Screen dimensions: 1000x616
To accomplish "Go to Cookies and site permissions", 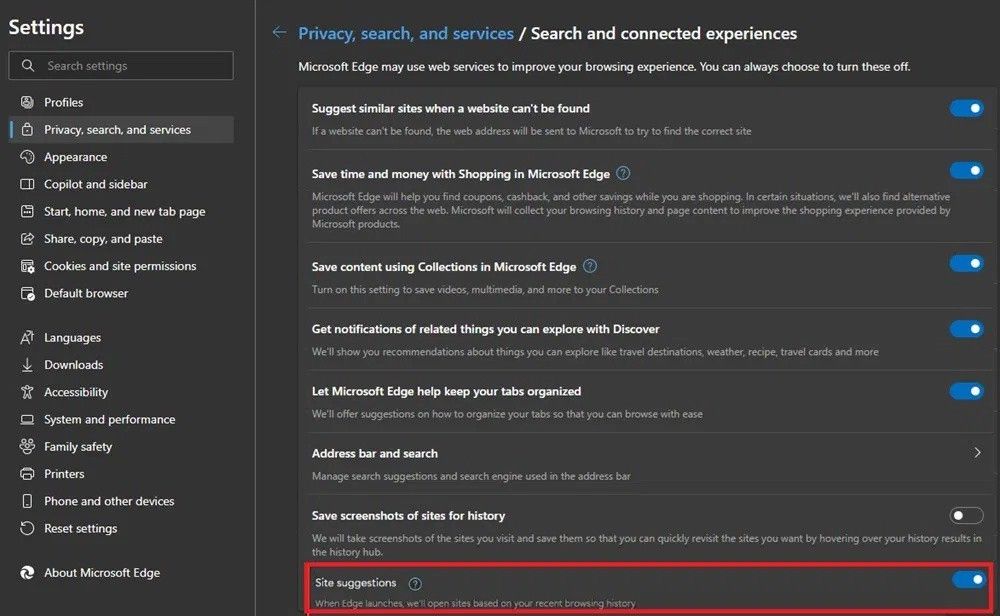I will pos(120,266).
